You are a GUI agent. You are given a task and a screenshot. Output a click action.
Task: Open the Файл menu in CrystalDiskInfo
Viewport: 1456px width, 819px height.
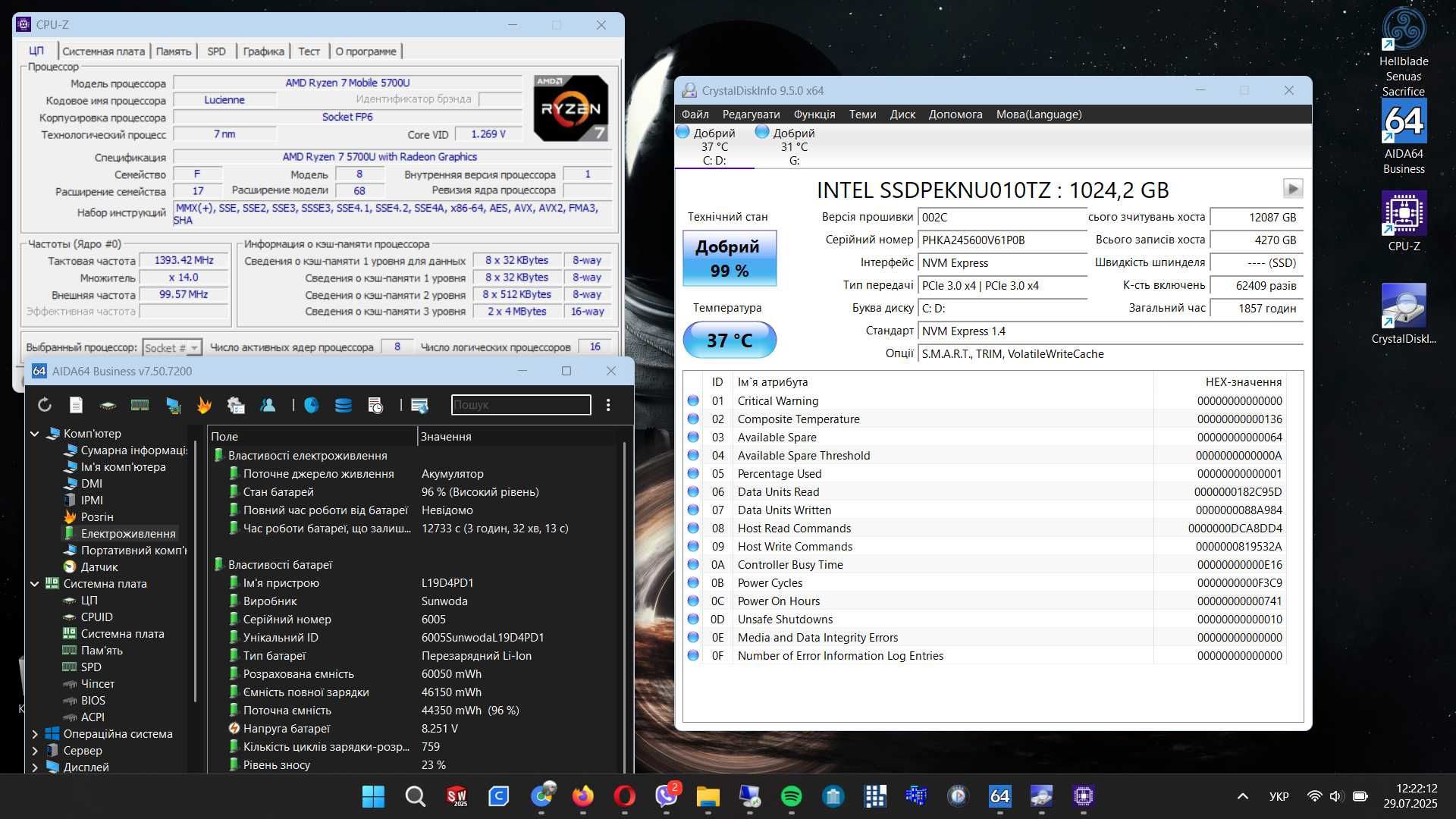(695, 115)
